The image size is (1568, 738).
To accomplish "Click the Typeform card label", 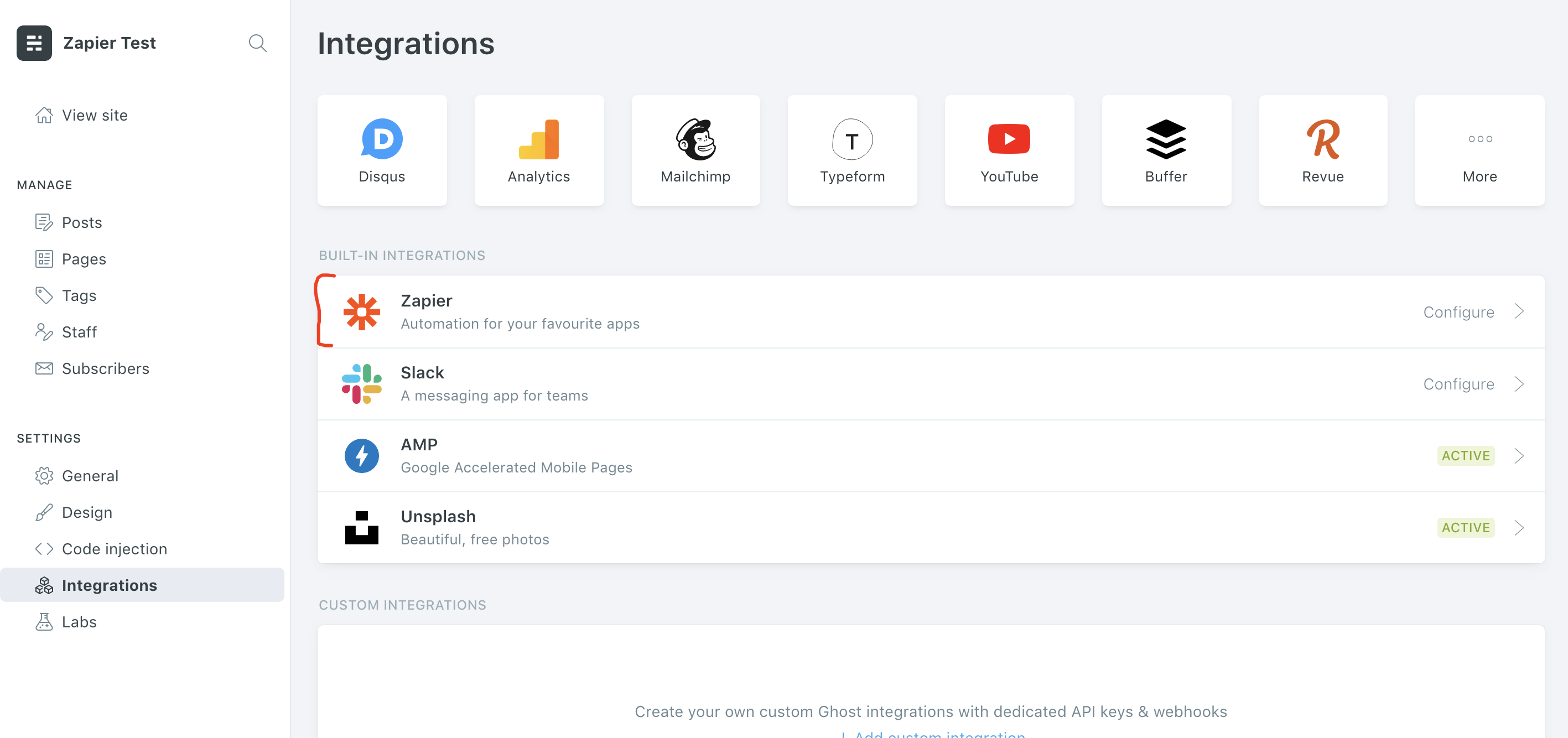I will coord(852,176).
